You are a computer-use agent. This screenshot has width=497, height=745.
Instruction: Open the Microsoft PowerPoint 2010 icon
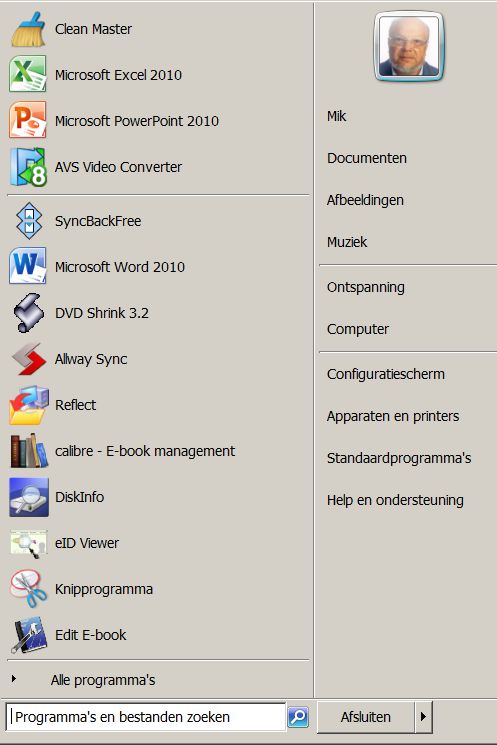coord(28,120)
